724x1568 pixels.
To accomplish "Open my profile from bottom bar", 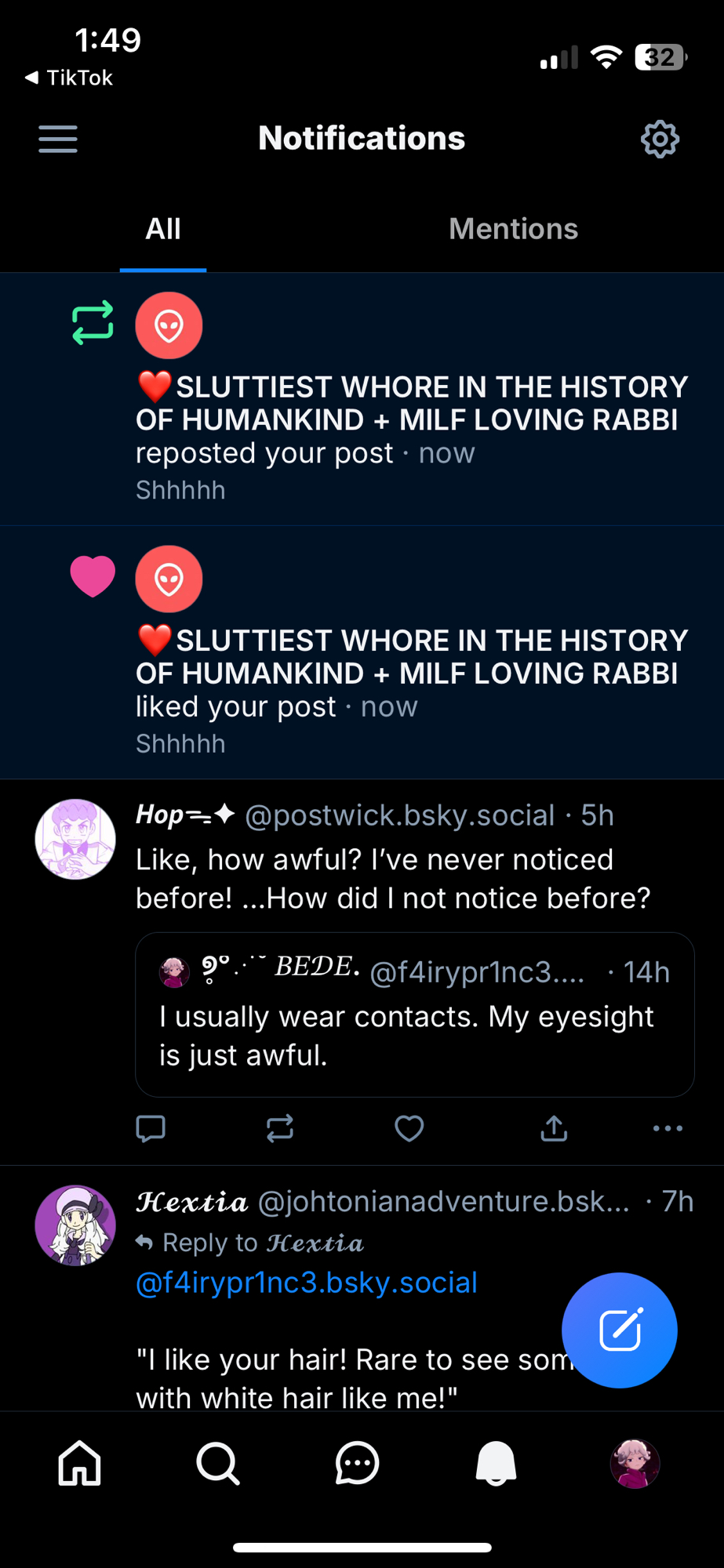I will [635, 1463].
